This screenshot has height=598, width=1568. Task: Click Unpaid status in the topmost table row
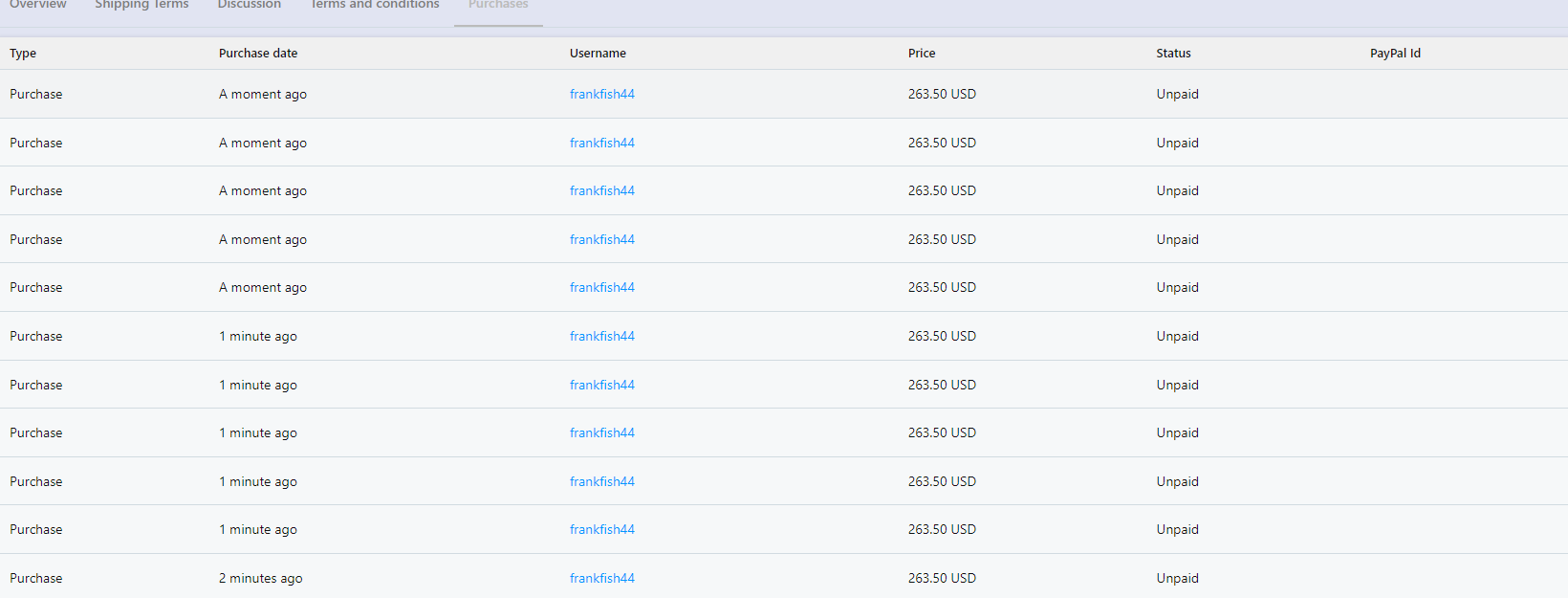point(1177,94)
